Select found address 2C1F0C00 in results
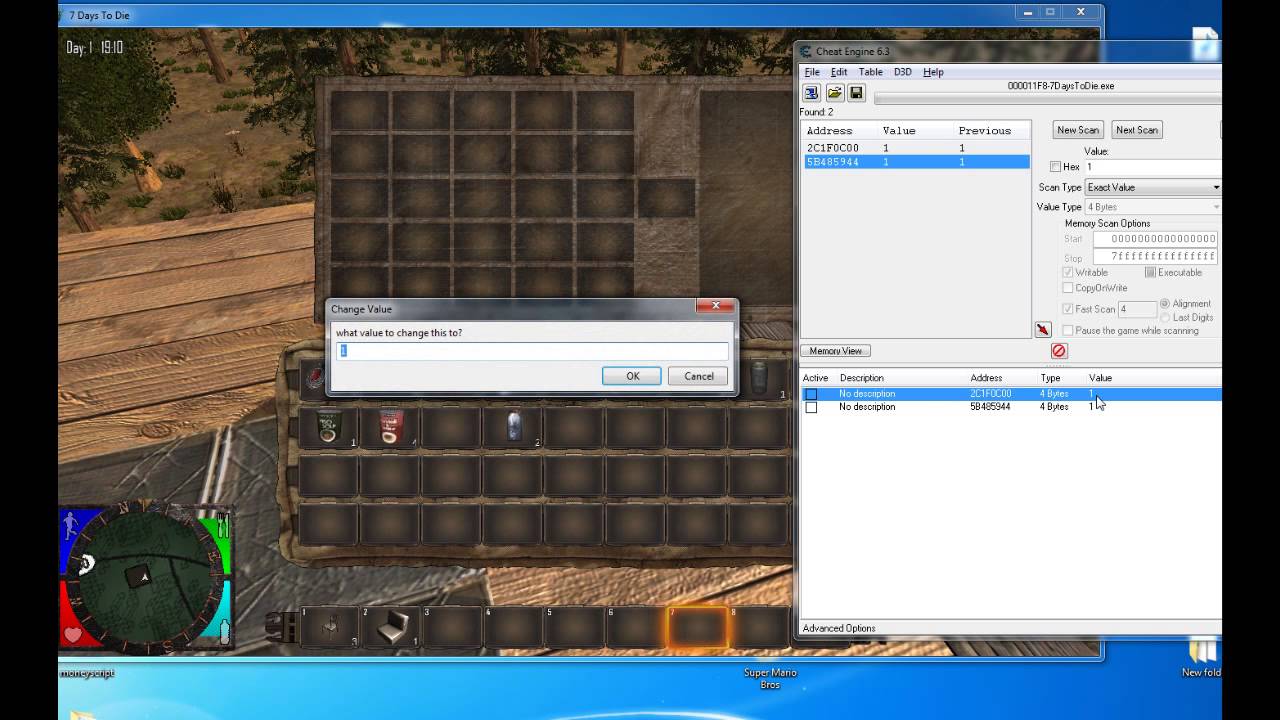The height and width of the screenshot is (720, 1280). [916, 148]
